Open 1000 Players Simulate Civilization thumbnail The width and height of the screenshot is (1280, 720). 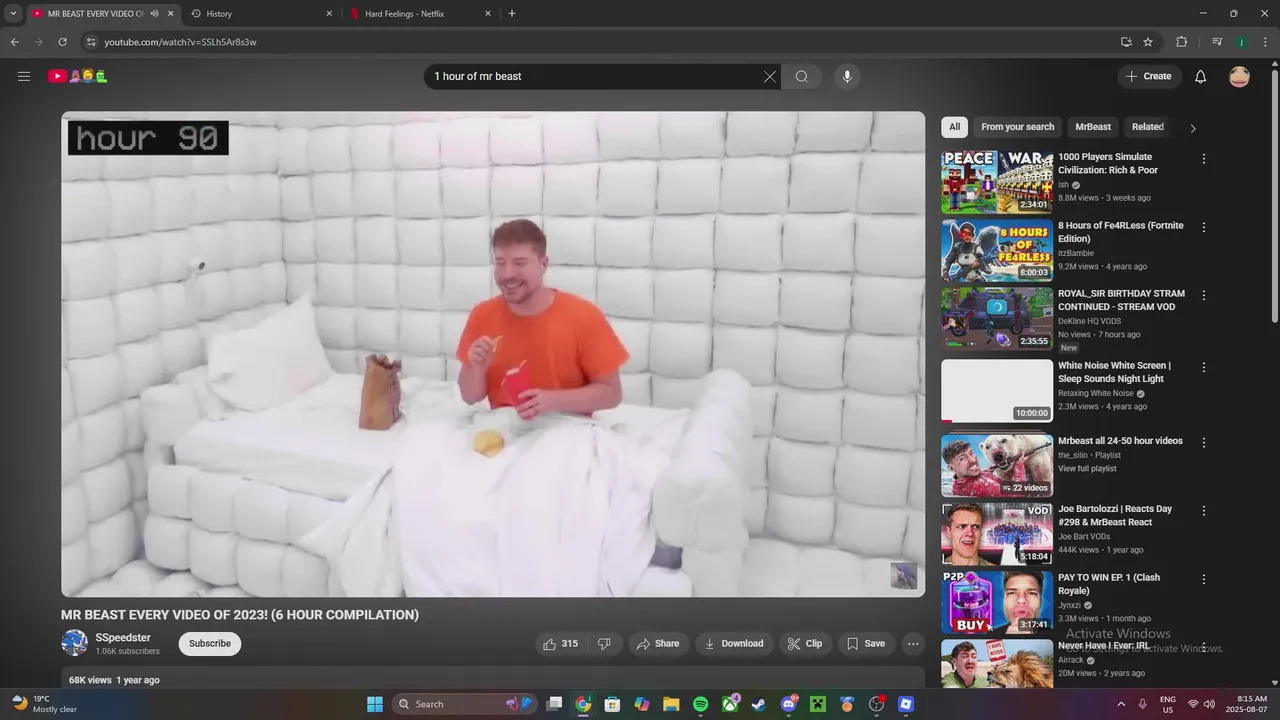click(997, 182)
